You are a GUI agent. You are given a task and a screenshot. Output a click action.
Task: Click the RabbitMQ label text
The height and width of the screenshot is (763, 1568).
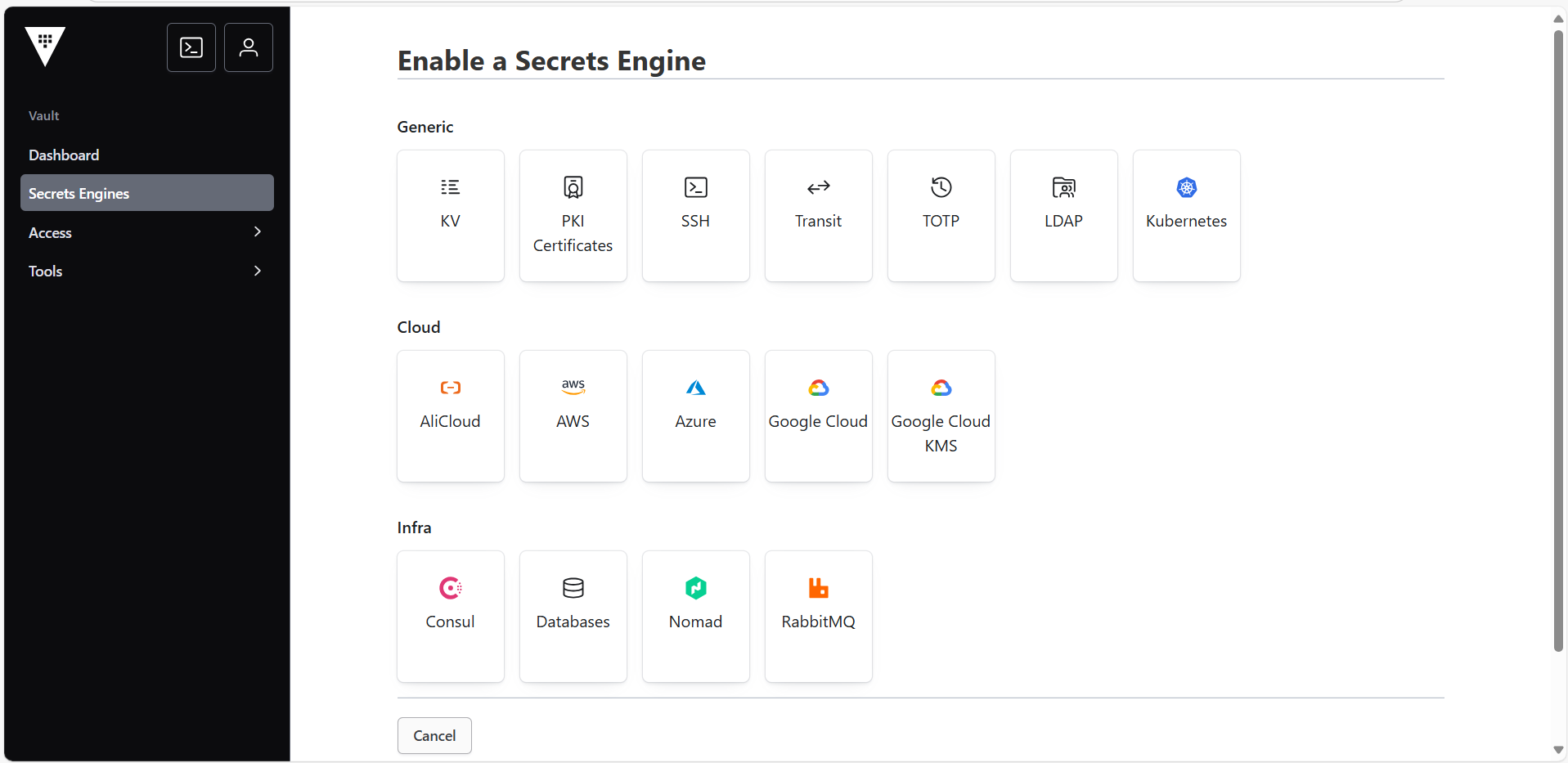click(819, 622)
